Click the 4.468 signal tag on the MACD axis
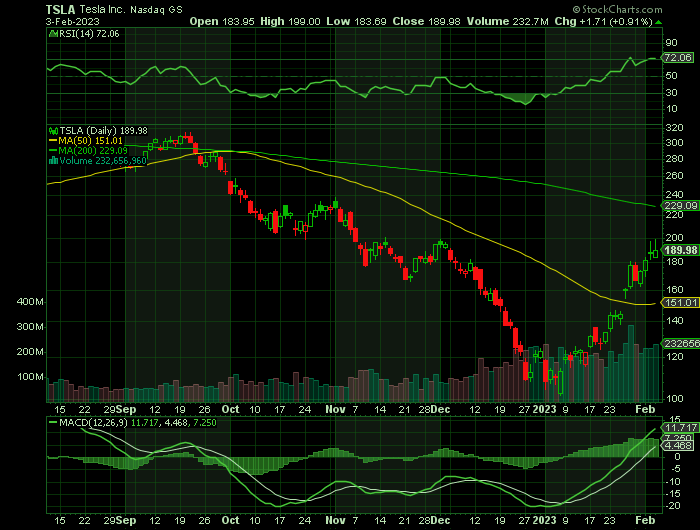Screen dimensions: 700x530 point(679,446)
